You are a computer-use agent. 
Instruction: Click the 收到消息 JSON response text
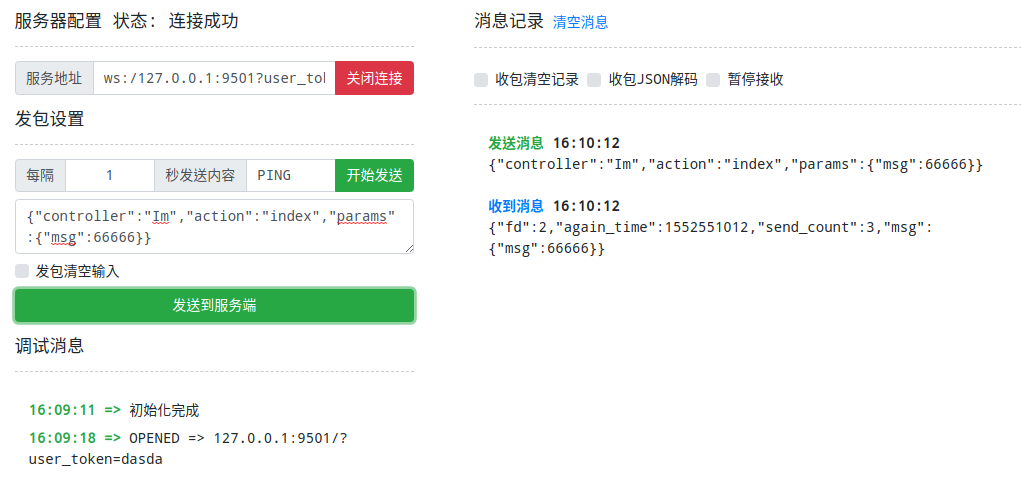pos(710,237)
